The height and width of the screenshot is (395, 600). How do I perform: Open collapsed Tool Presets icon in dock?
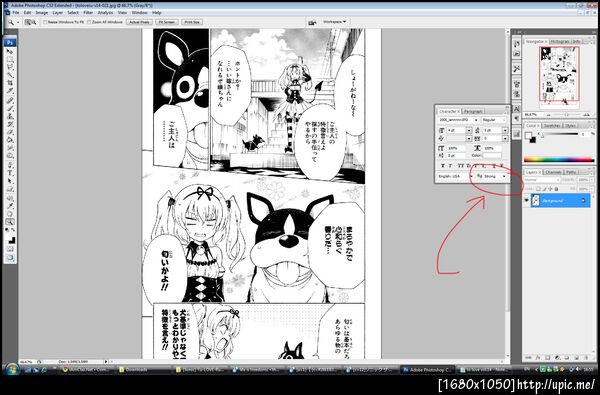point(517,69)
